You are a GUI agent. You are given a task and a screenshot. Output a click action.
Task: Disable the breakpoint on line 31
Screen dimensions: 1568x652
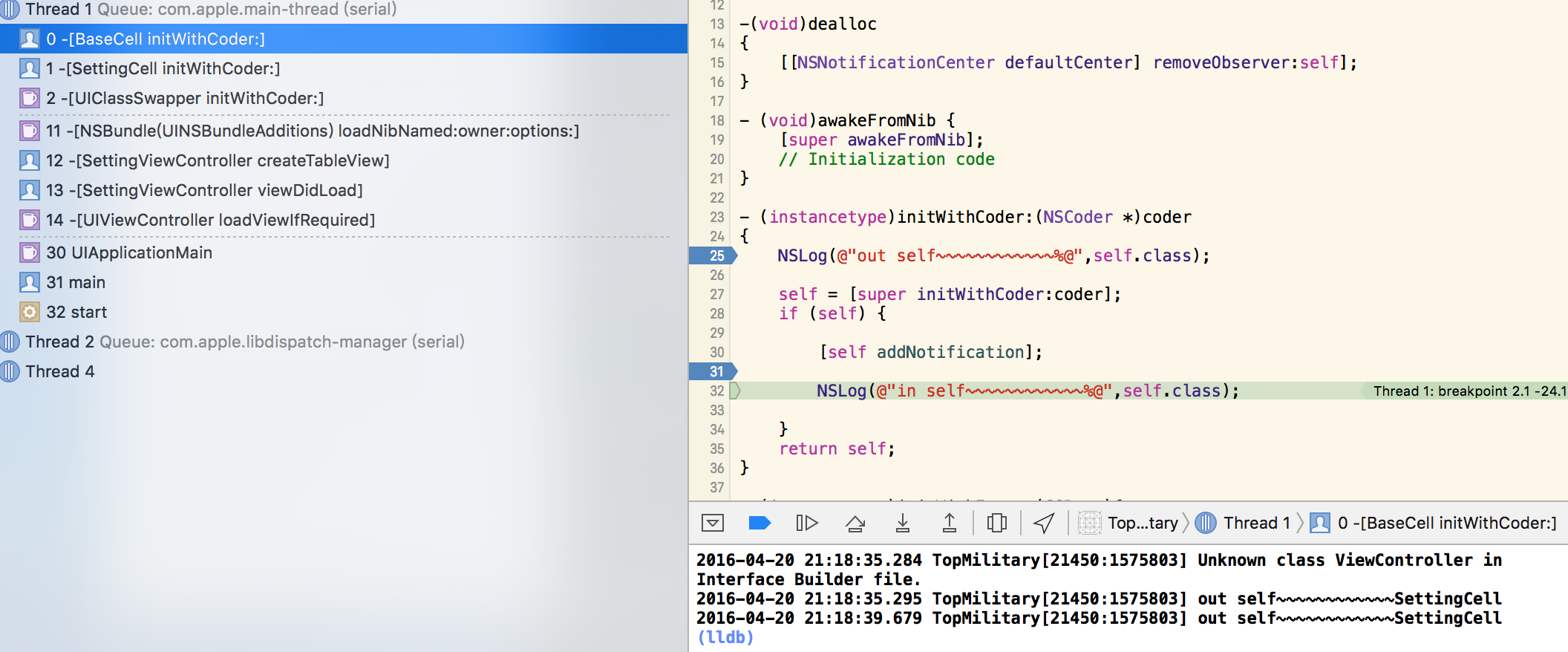pyautogui.click(x=713, y=371)
